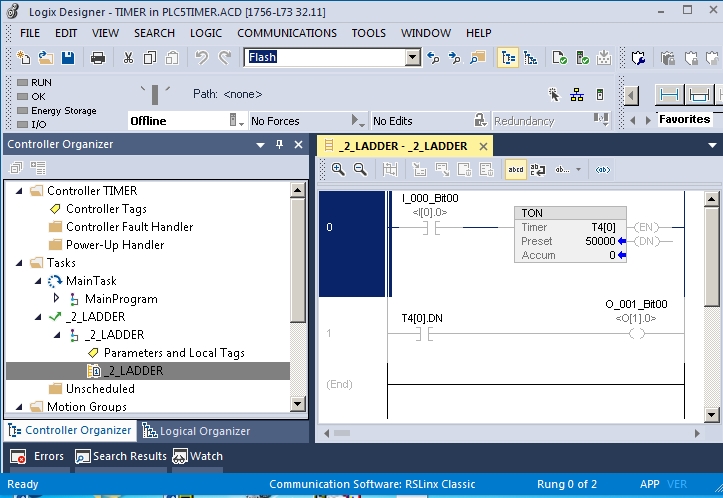Screen dimensions: 723x498
Task: Click the Cut scissors icon
Action: coord(128,58)
